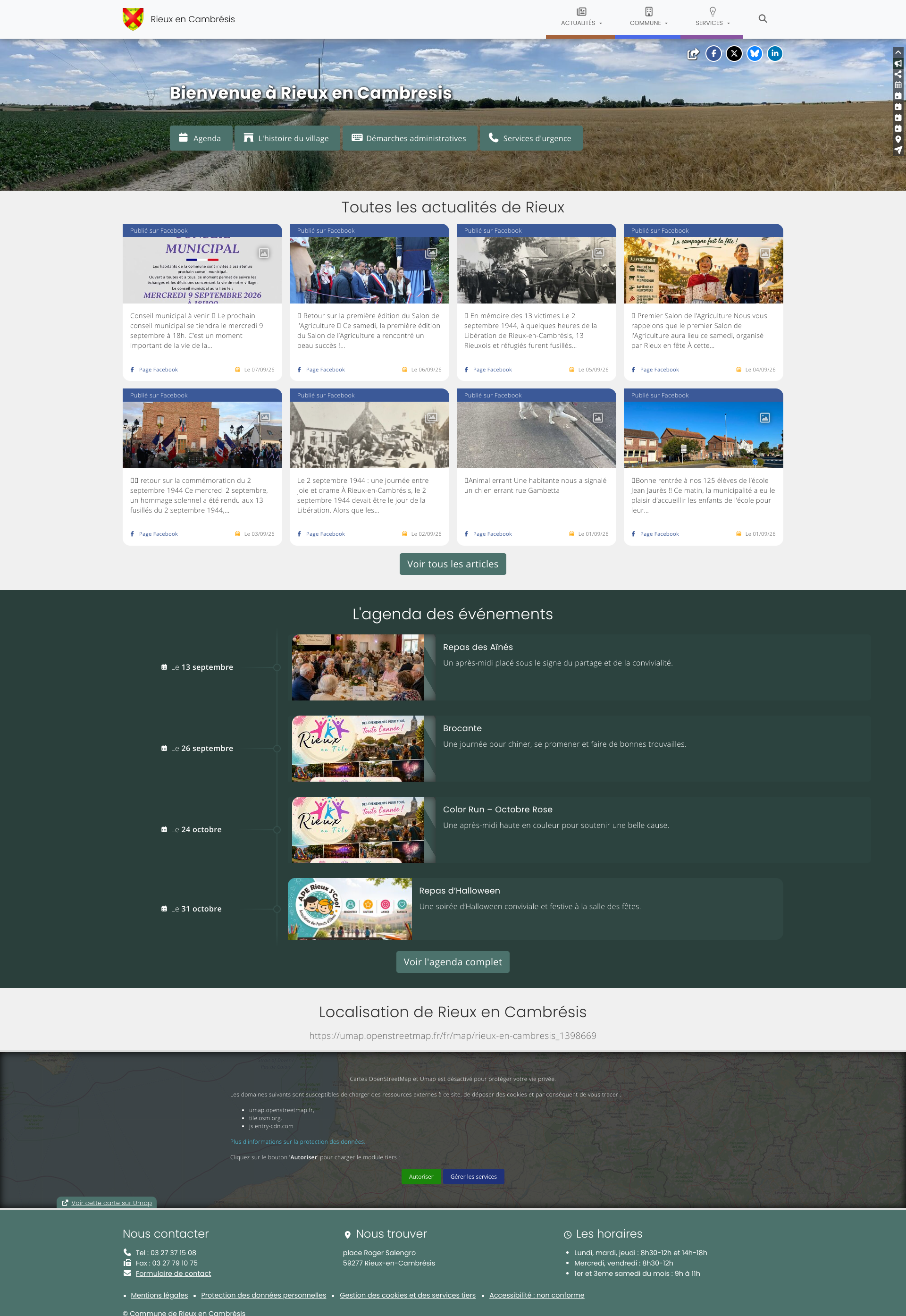Open Gestion des cookies et des services tiers

(408, 1295)
